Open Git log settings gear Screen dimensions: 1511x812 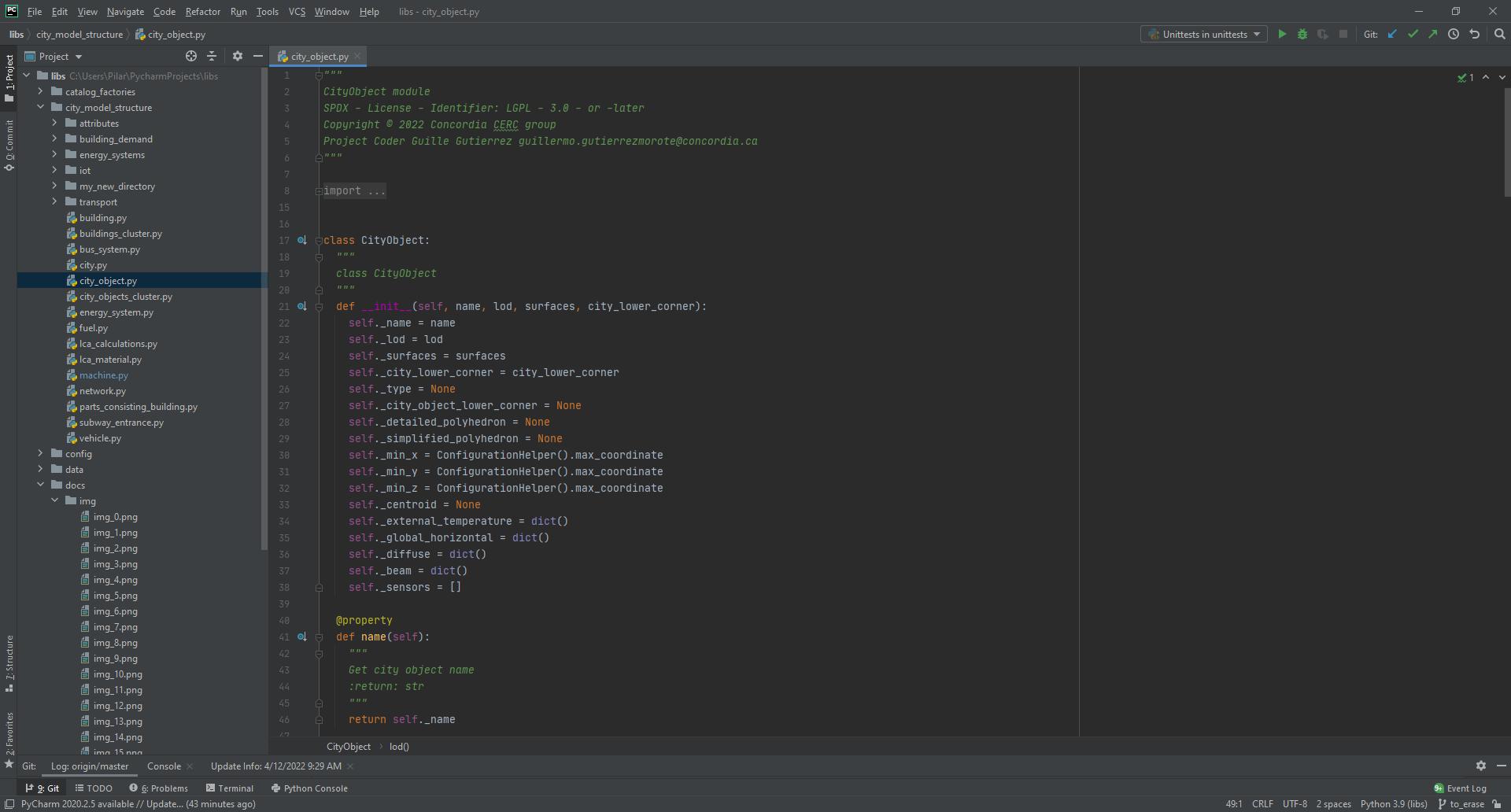pos(1481,766)
